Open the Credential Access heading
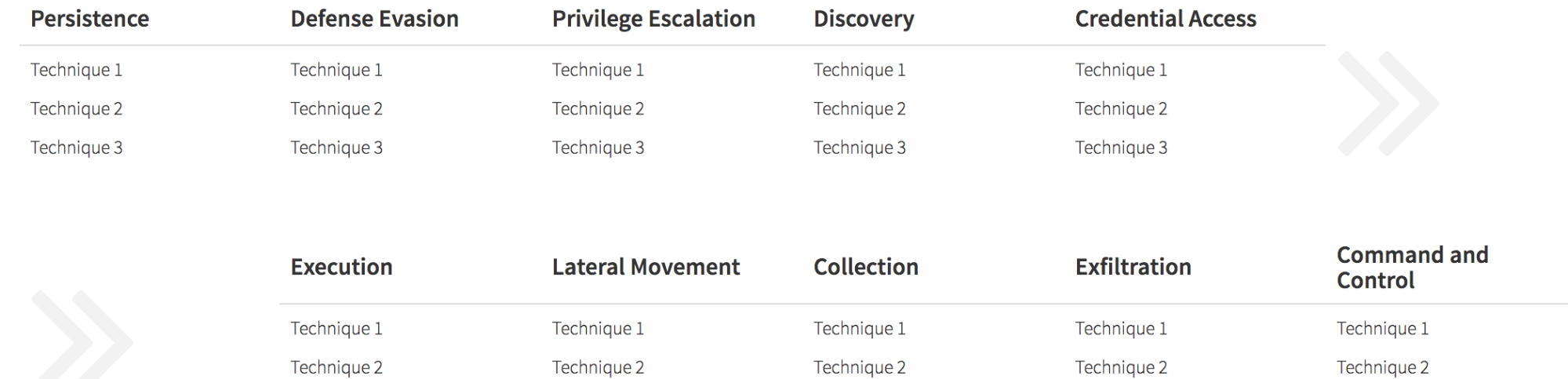The image size is (1568, 379). tap(1165, 19)
